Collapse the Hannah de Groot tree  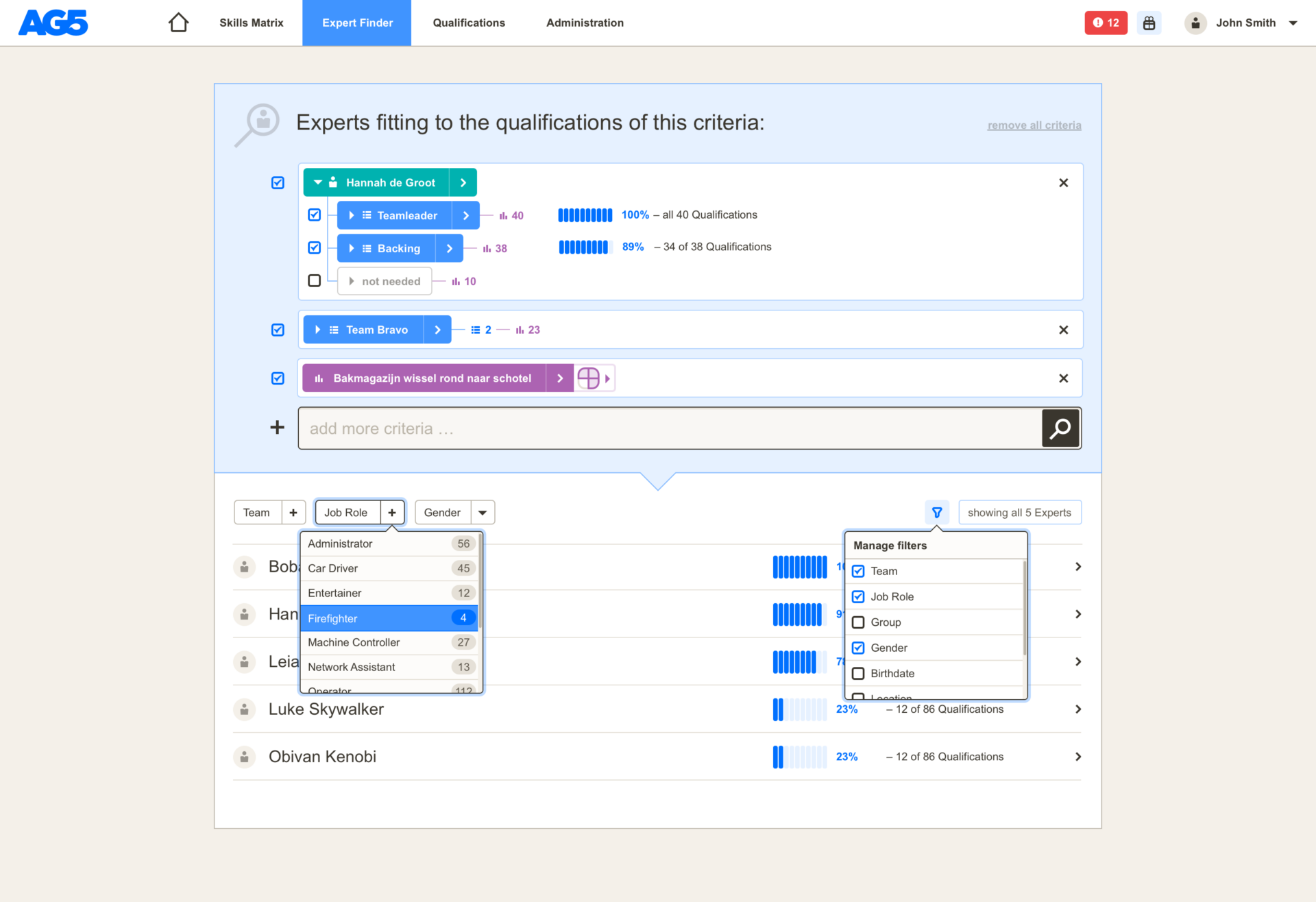click(318, 183)
